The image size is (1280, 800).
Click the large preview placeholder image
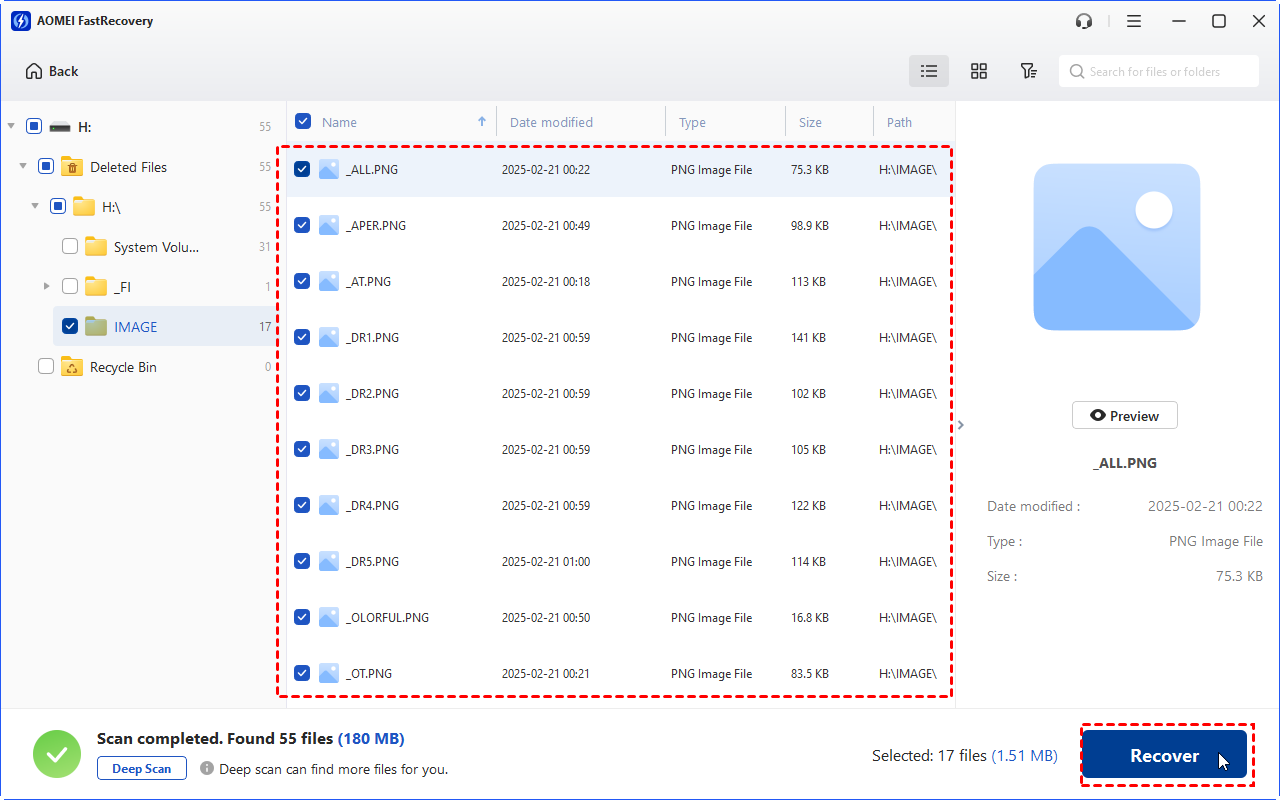coord(1117,247)
